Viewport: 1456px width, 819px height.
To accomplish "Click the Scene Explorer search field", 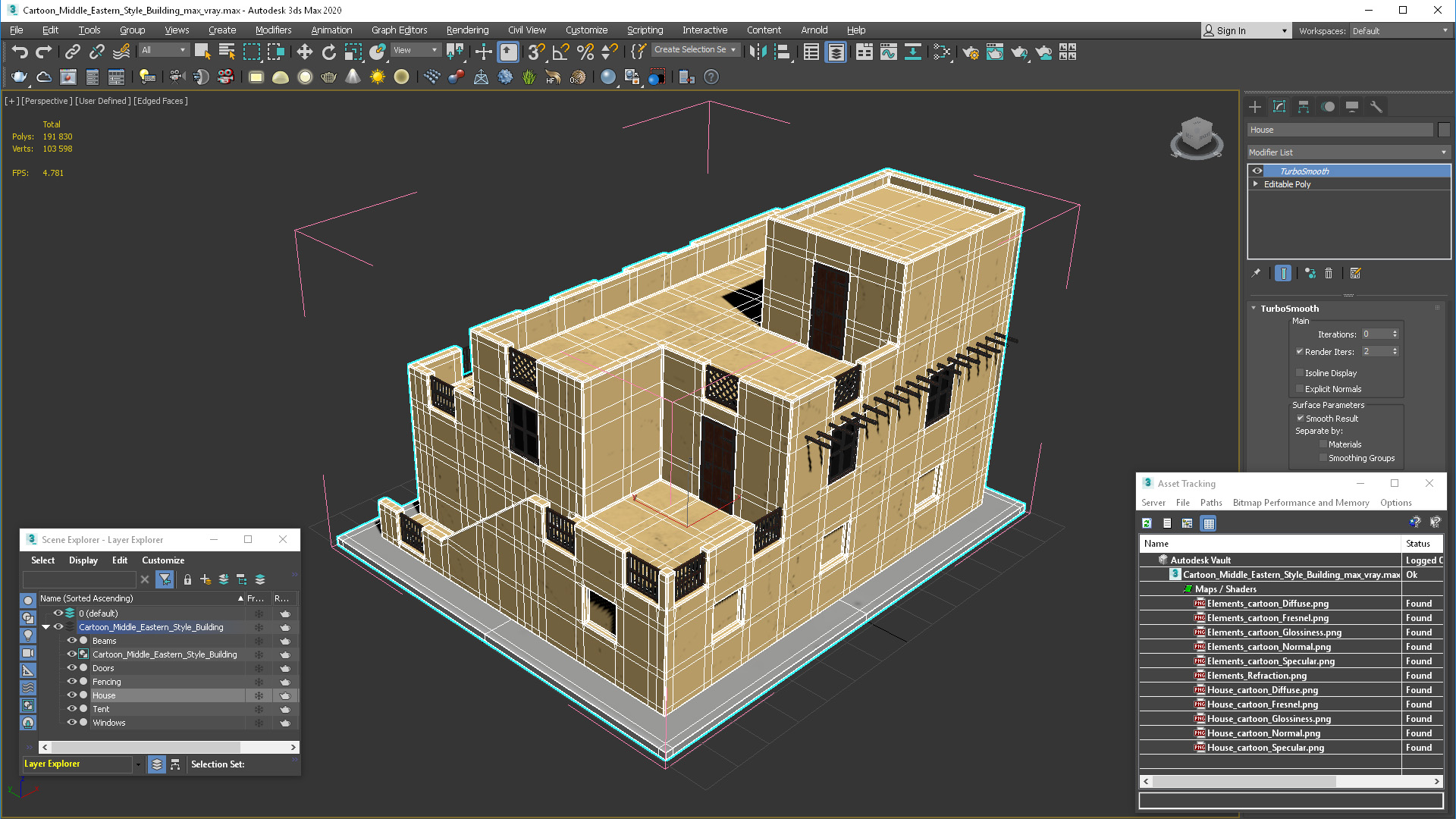I will 80,579.
